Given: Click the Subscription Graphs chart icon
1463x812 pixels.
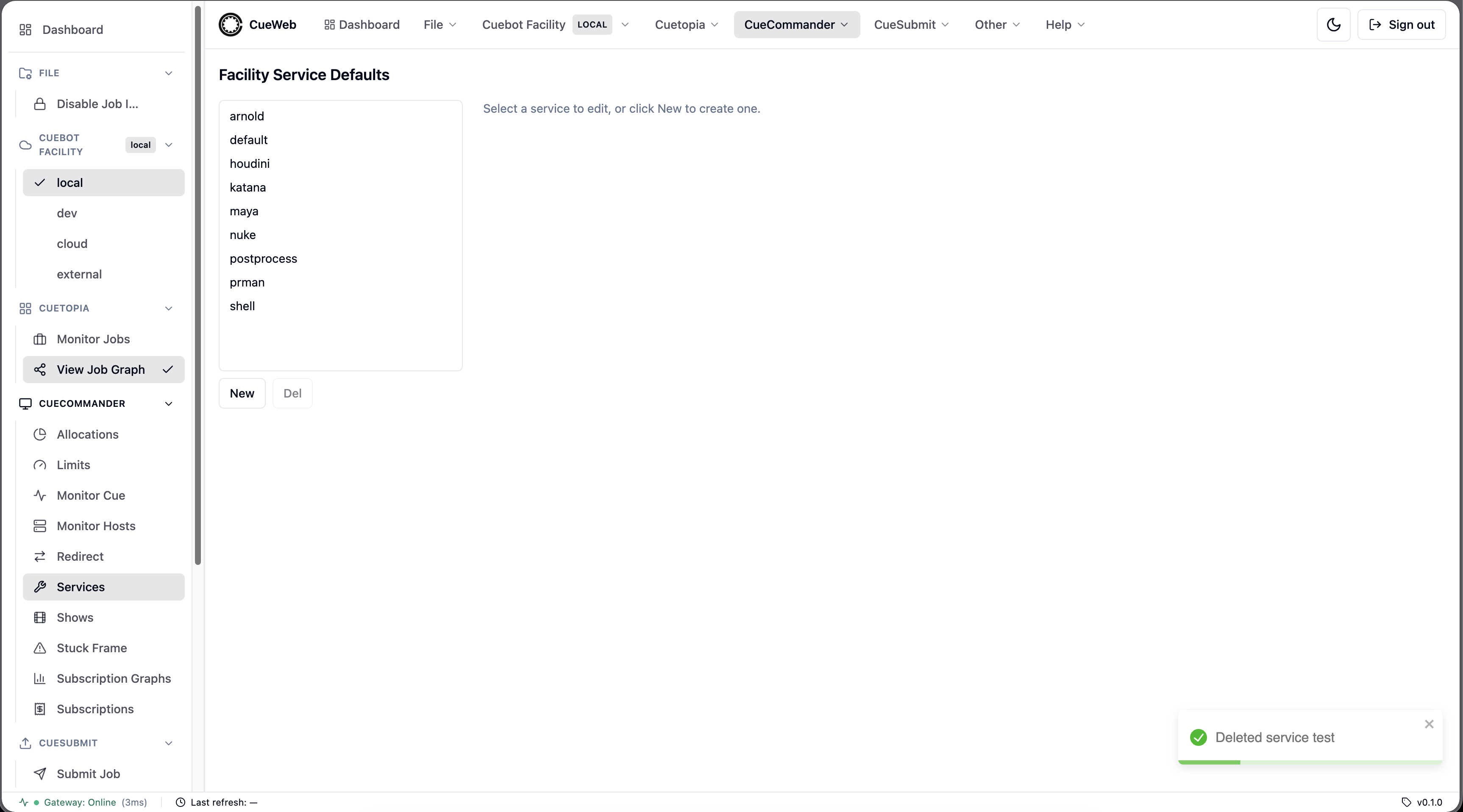Looking at the screenshot, I should pos(40,679).
